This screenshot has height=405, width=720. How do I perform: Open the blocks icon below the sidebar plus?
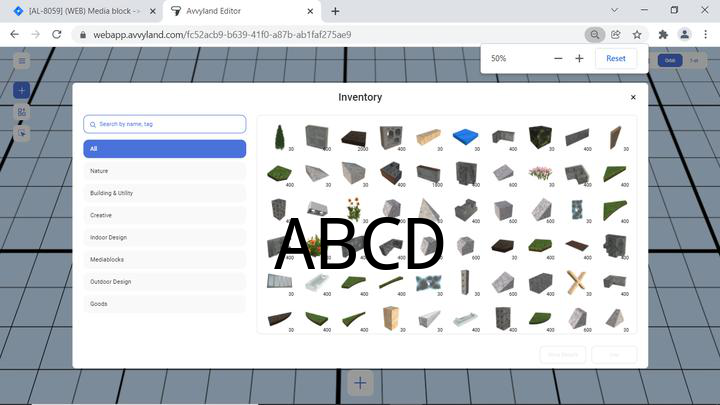click(22, 112)
